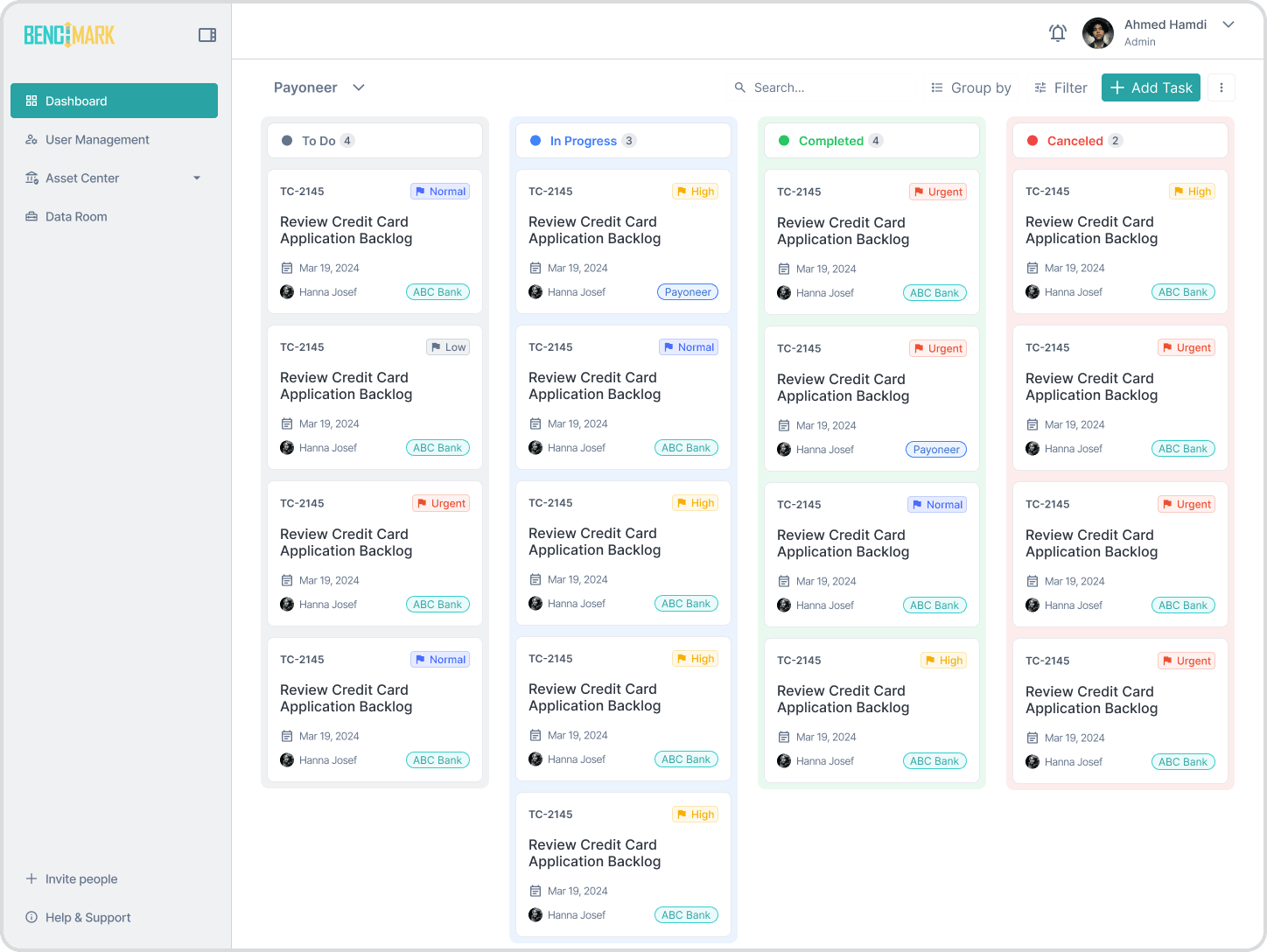The height and width of the screenshot is (952, 1267).
Task: Click the Normal priority tag in In Progress
Action: click(x=689, y=347)
